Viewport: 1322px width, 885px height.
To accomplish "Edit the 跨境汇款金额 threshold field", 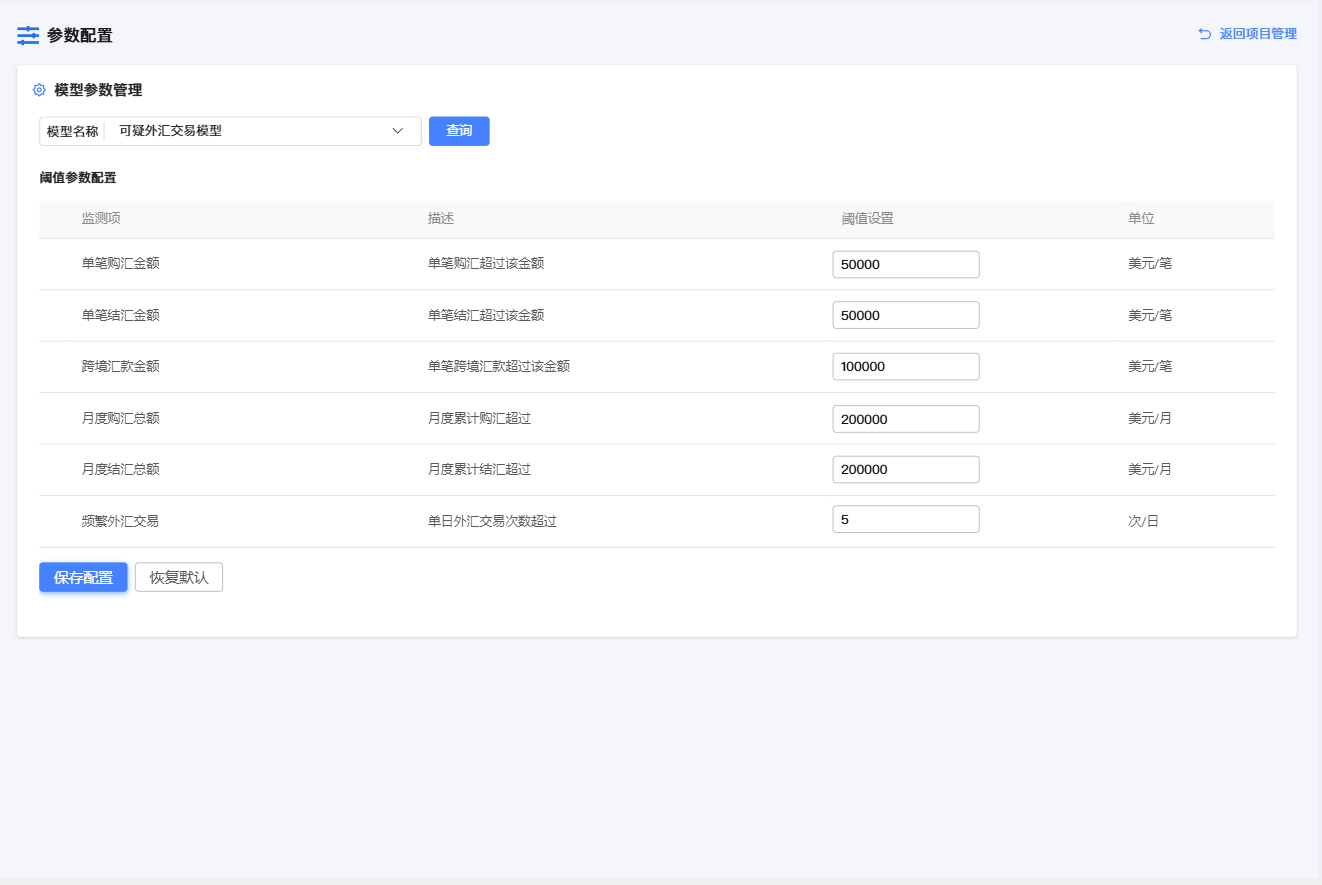I will 905,366.
